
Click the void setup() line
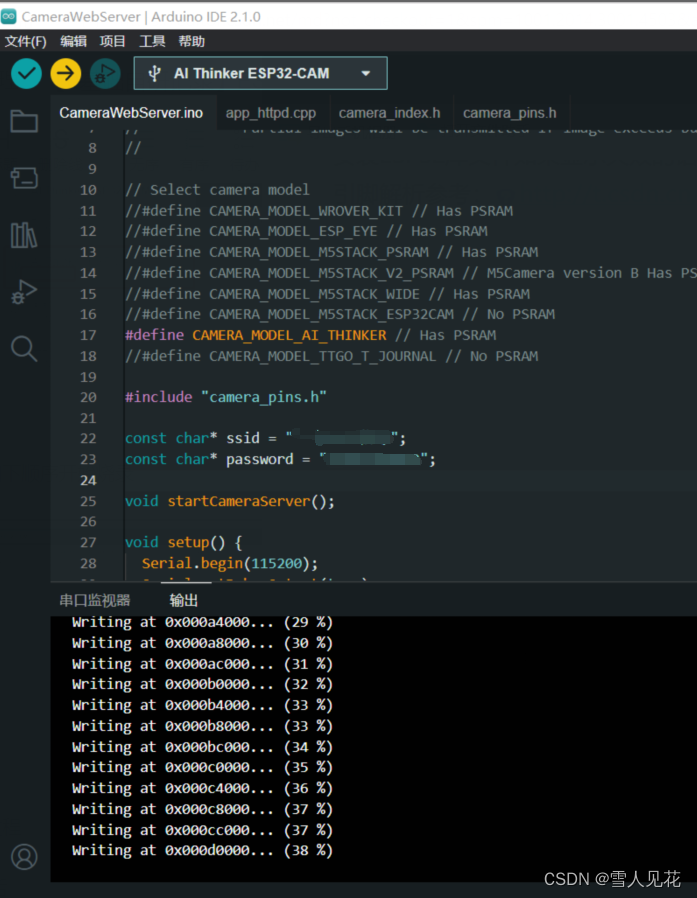click(183, 542)
